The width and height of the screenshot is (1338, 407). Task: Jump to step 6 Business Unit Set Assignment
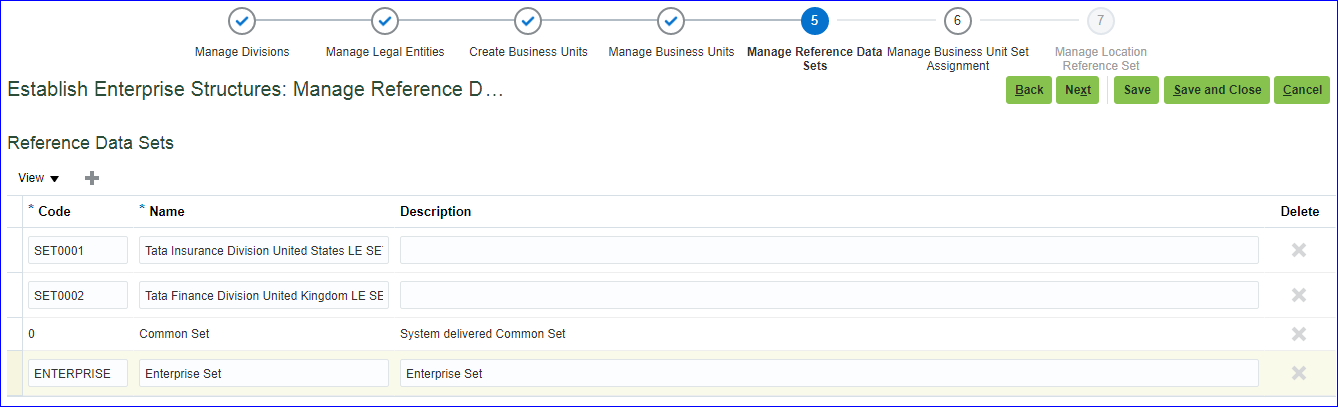957,21
